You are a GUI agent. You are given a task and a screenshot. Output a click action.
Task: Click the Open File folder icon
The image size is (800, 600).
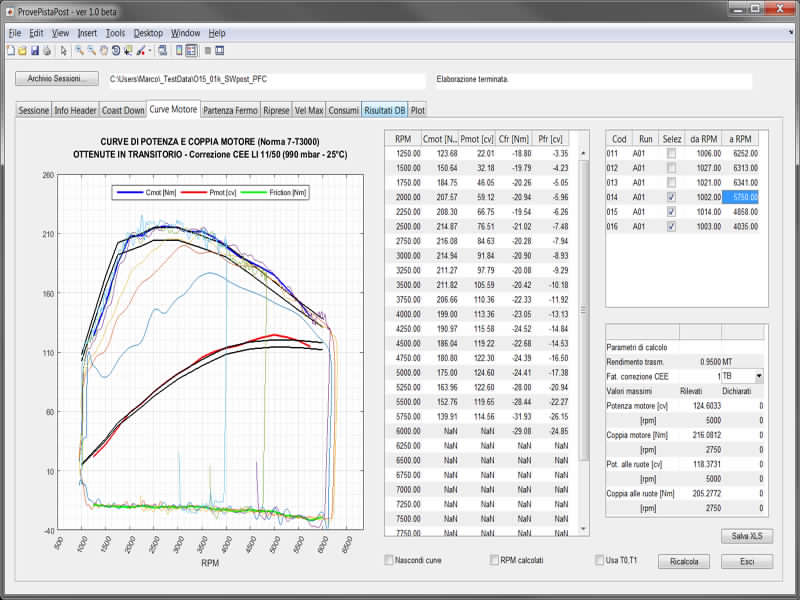coord(23,50)
